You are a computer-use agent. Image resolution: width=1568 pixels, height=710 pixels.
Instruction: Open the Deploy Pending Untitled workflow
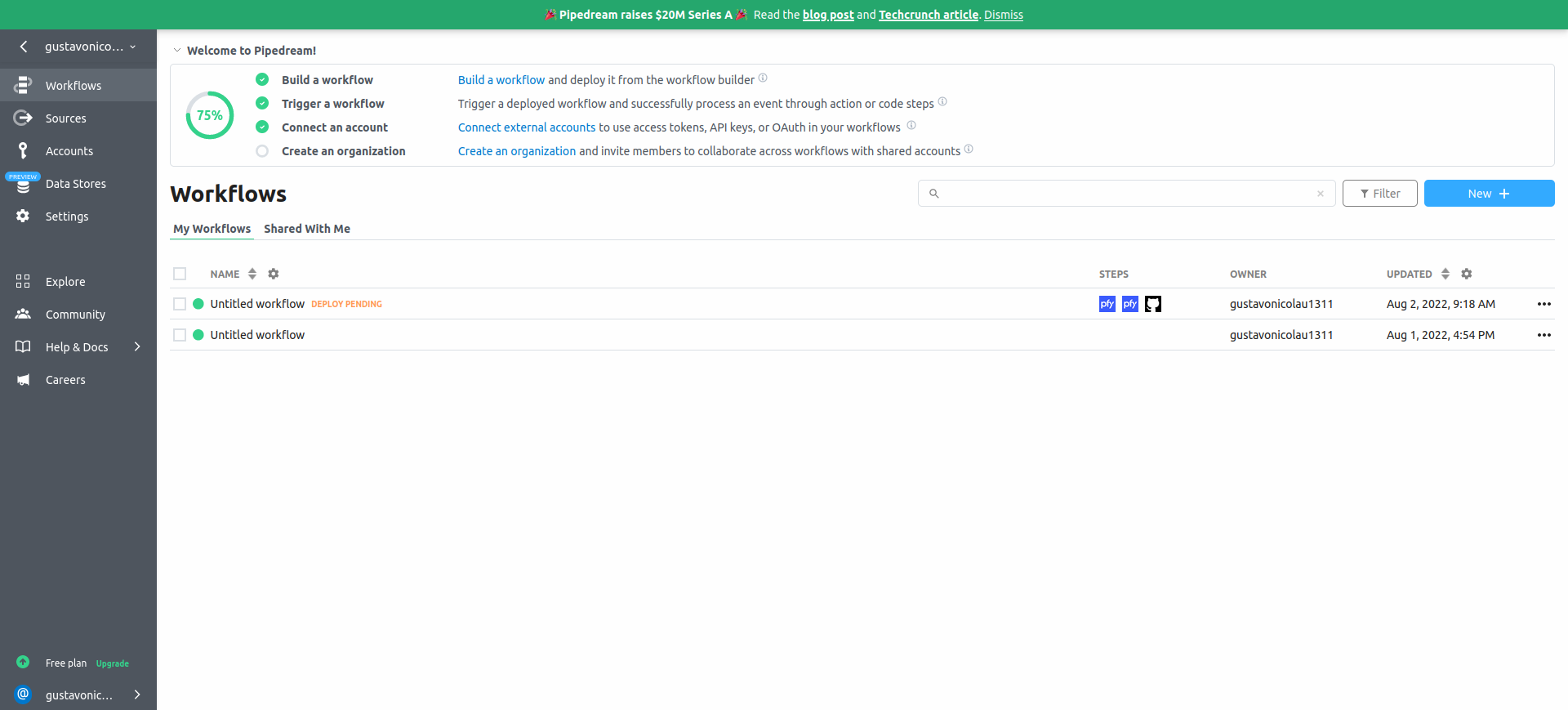[257, 304]
